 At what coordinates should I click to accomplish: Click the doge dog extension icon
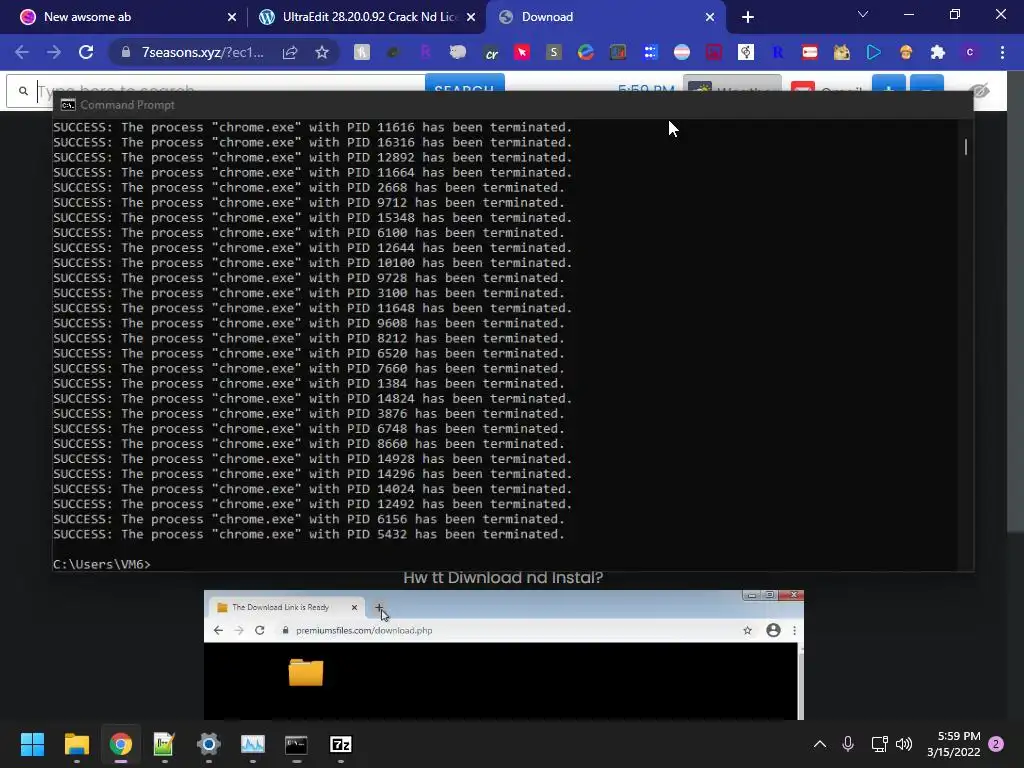pos(842,52)
